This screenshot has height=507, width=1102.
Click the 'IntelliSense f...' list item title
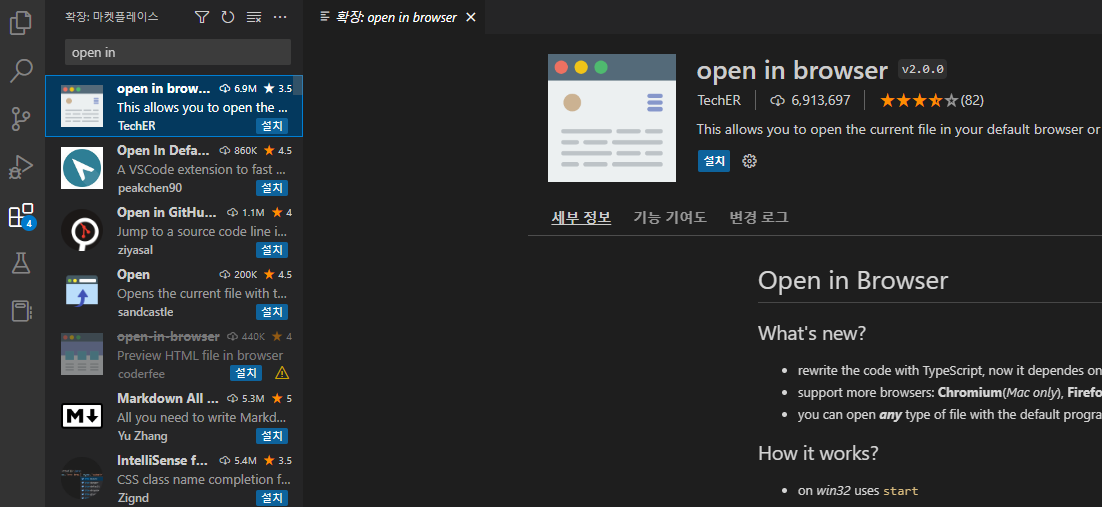(x=163, y=461)
